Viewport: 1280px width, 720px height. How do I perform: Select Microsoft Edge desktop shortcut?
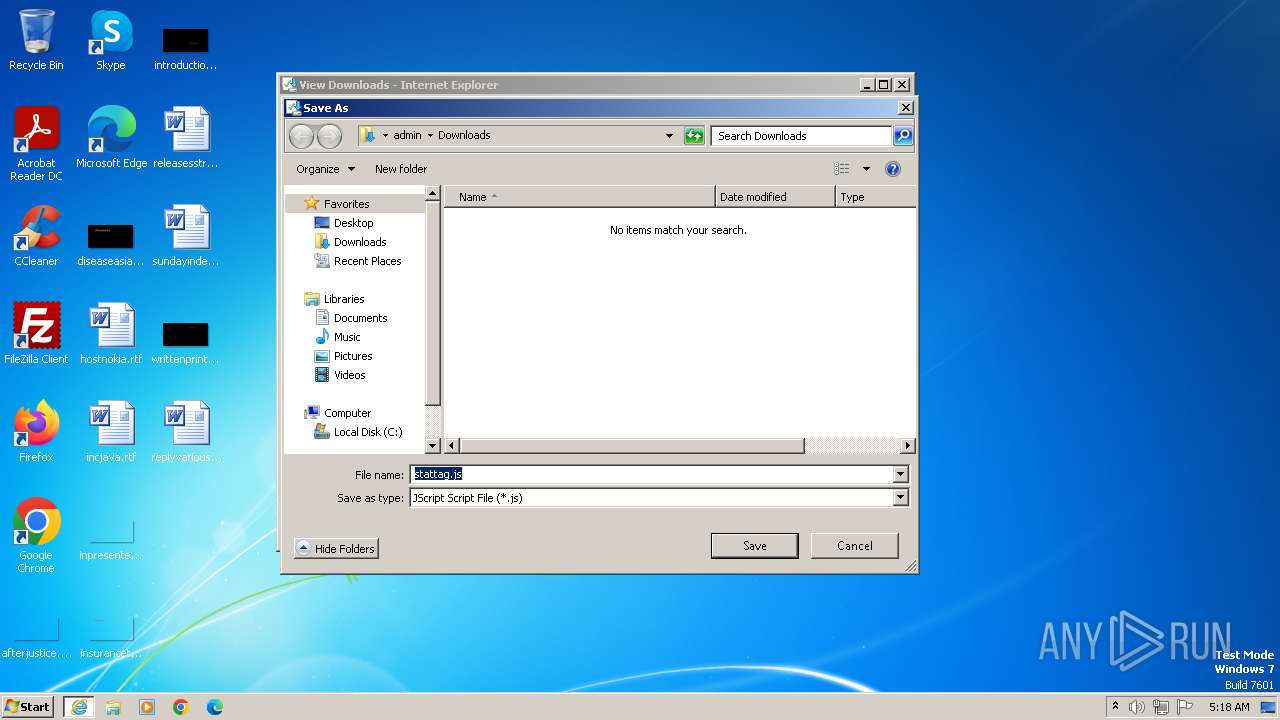[x=111, y=138]
